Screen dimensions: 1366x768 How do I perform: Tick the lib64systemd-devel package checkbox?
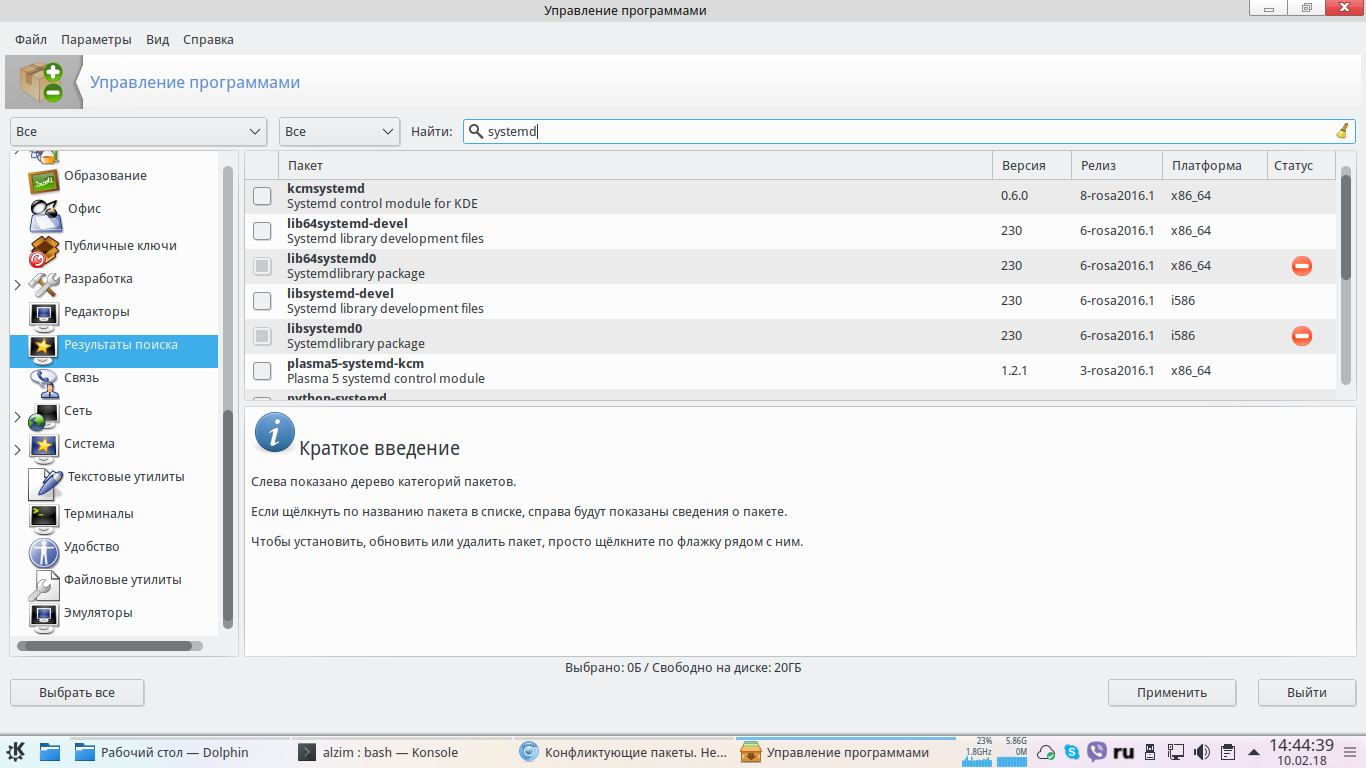262,231
